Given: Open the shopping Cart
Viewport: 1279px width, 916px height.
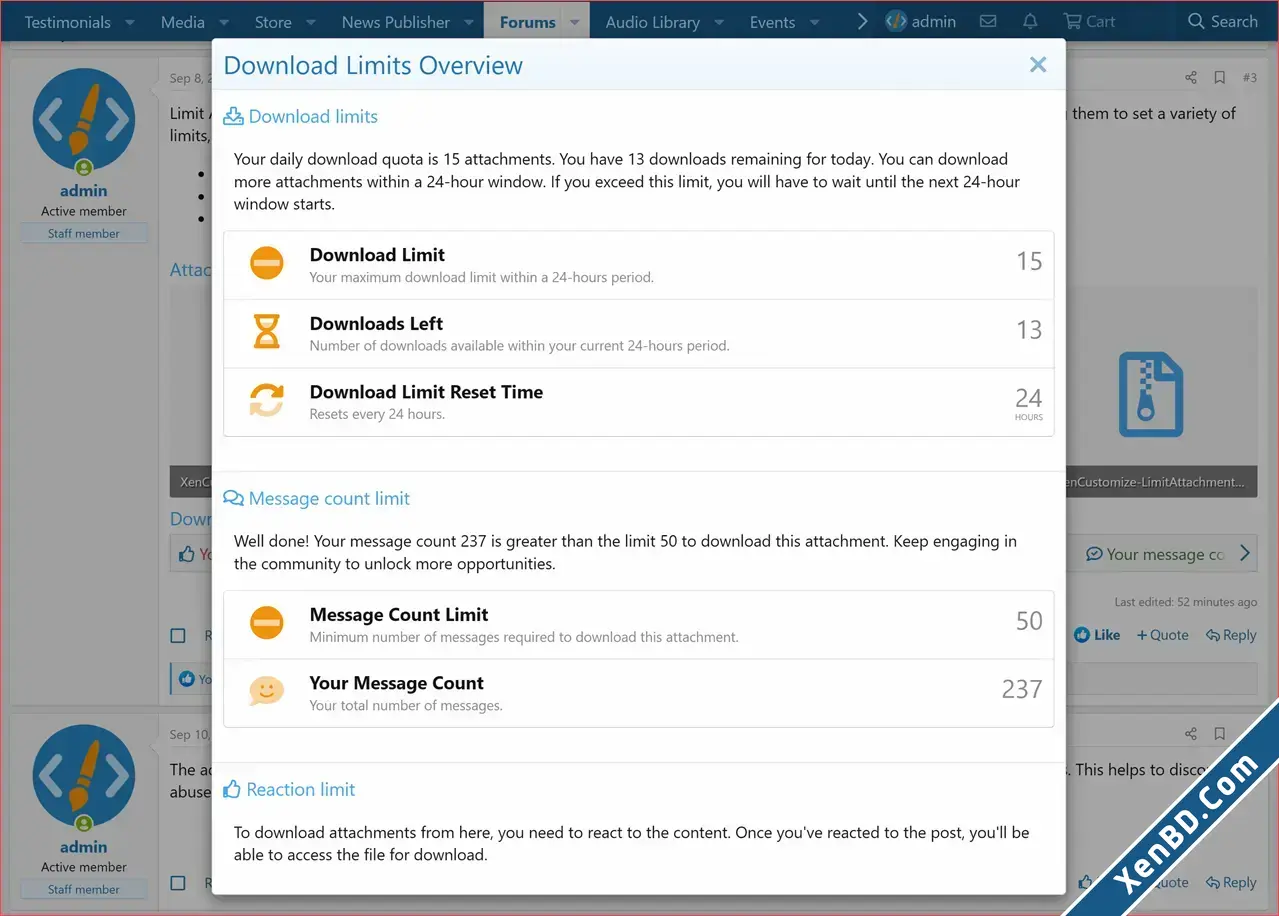Looking at the screenshot, I should [x=1089, y=21].
